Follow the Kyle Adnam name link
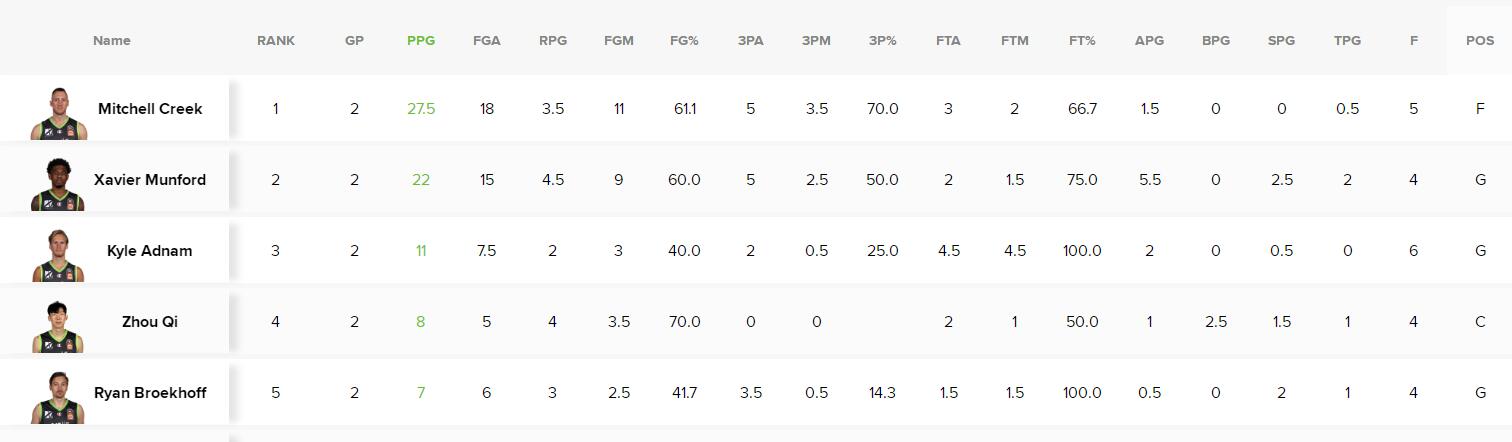Screen dimensions: 1512x442 (x=150, y=250)
